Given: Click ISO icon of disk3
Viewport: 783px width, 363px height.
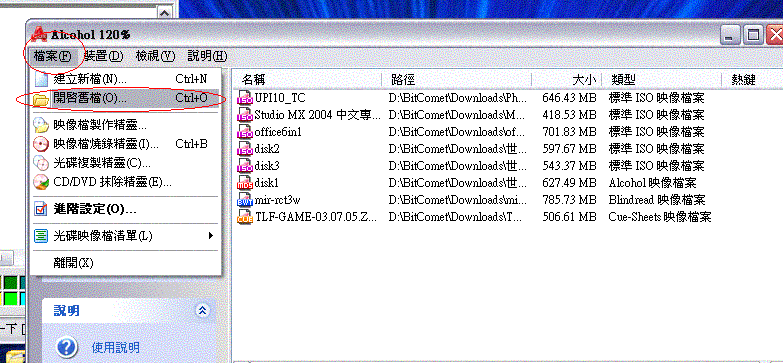Looking at the screenshot, I should (x=245, y=166).
